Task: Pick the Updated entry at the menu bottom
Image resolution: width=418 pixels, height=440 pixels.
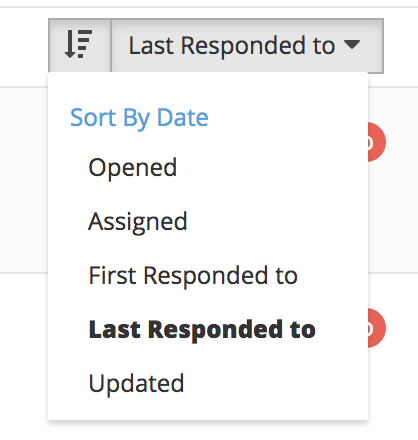Action: (x=136, y=384)
